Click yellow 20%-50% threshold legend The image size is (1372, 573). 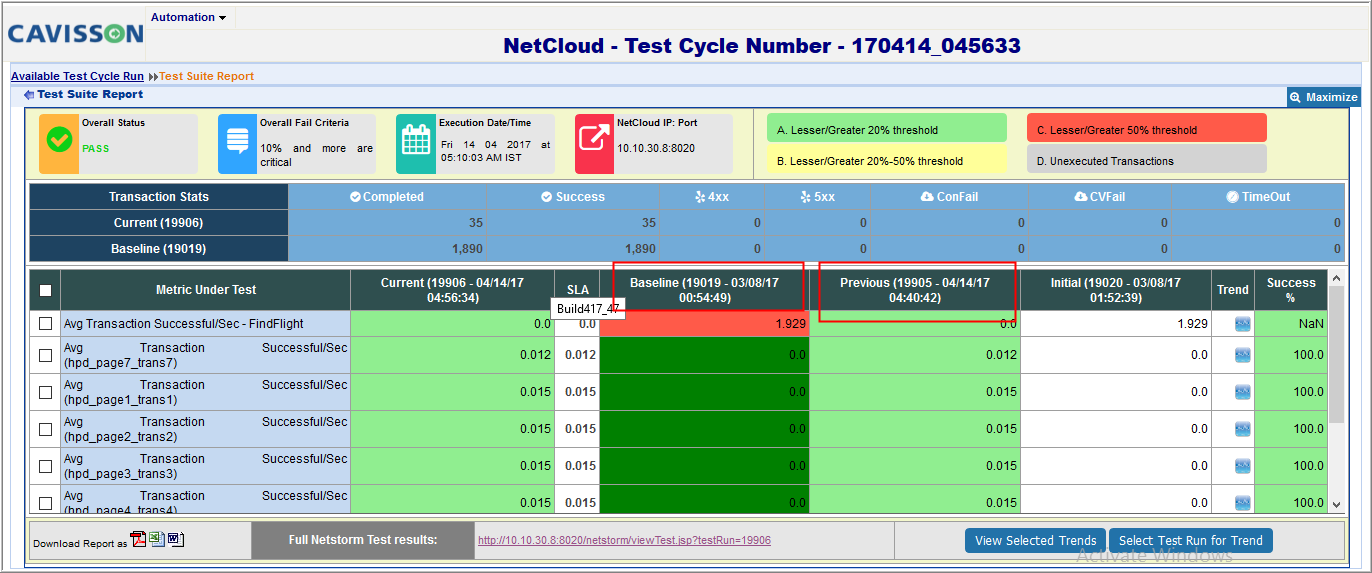(x=886, y=160)
